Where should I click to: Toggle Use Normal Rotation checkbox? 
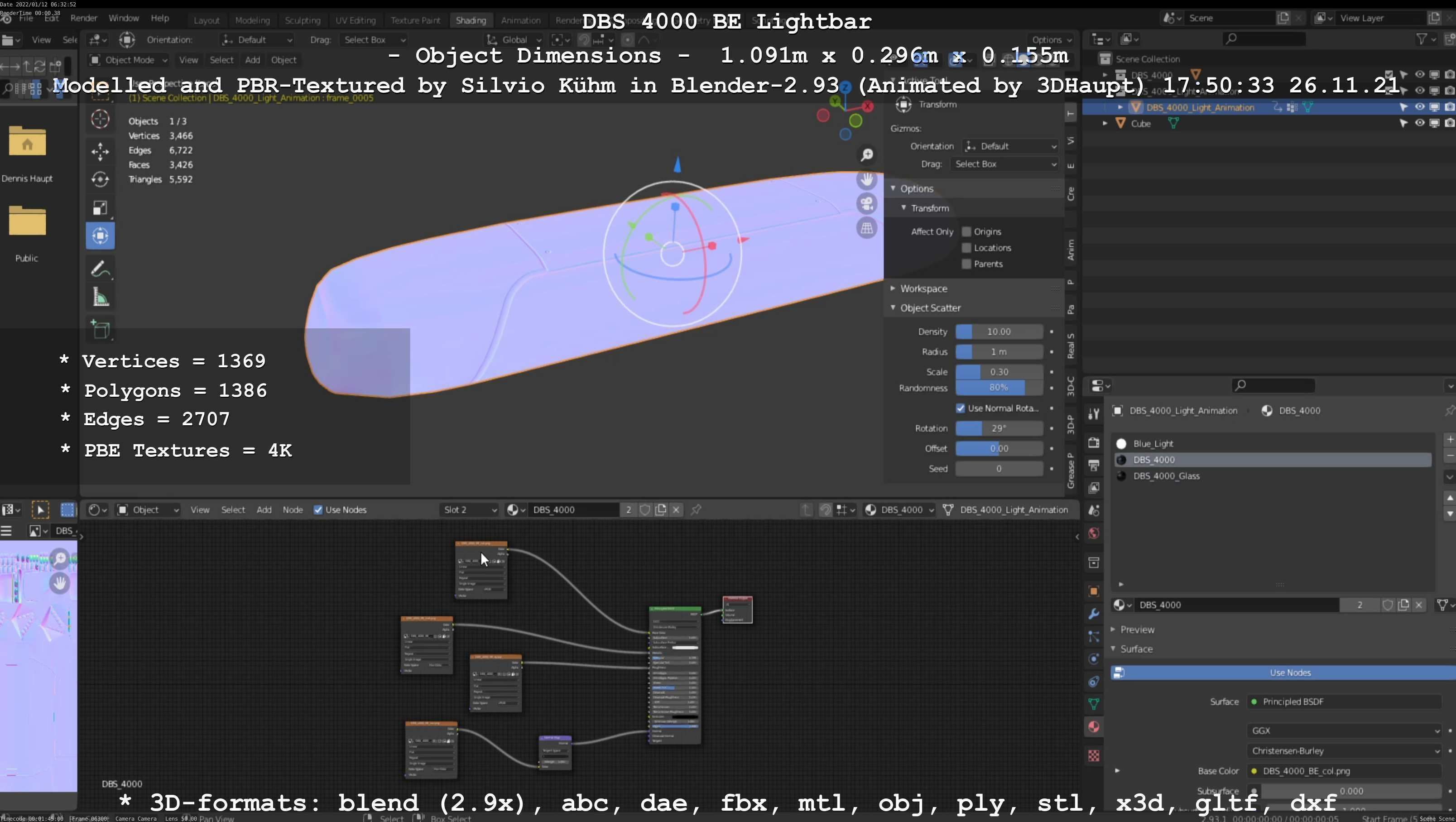tap(960, 408)
